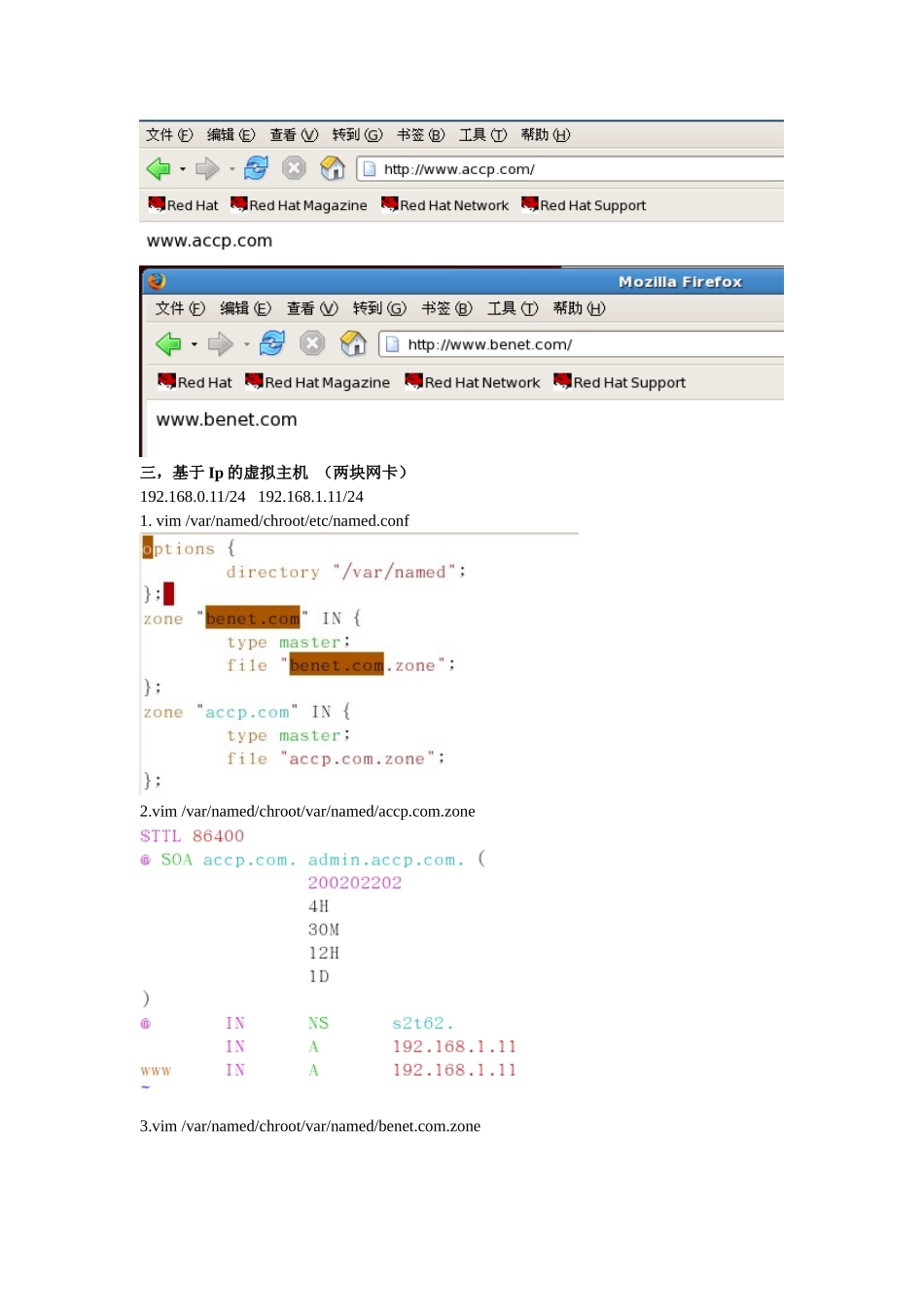Click highlighted benet.com in zone line
This screenshot has height=1307, width=924.
(253, 618)
